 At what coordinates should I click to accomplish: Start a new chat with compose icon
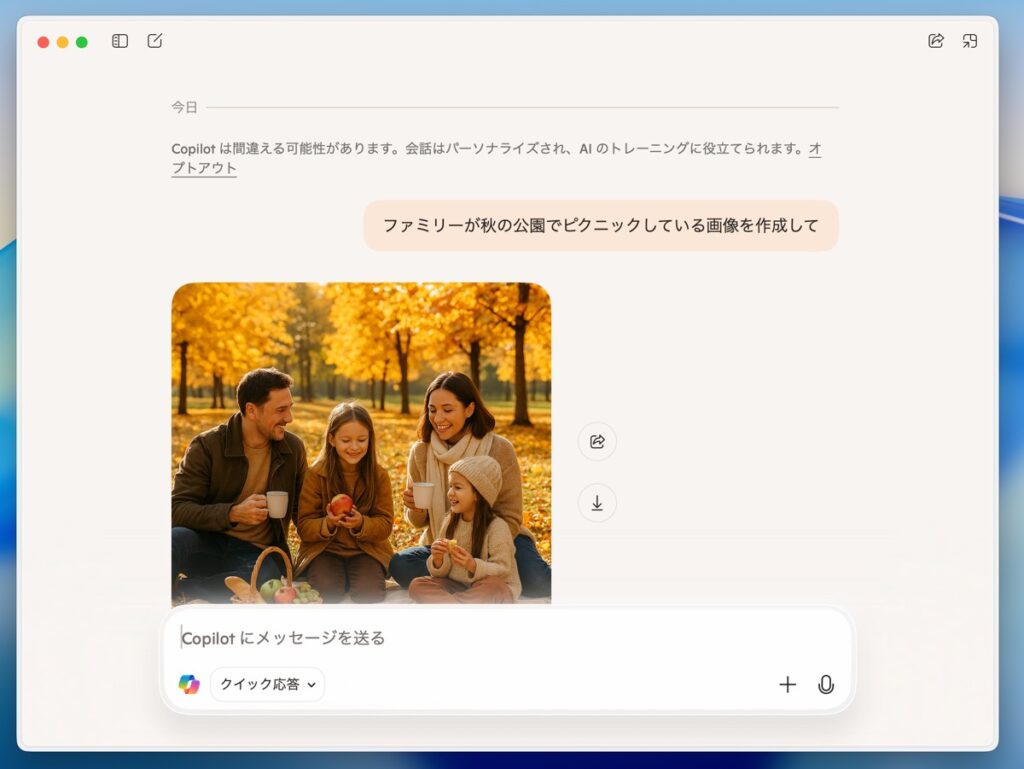(x=155, y=41)
